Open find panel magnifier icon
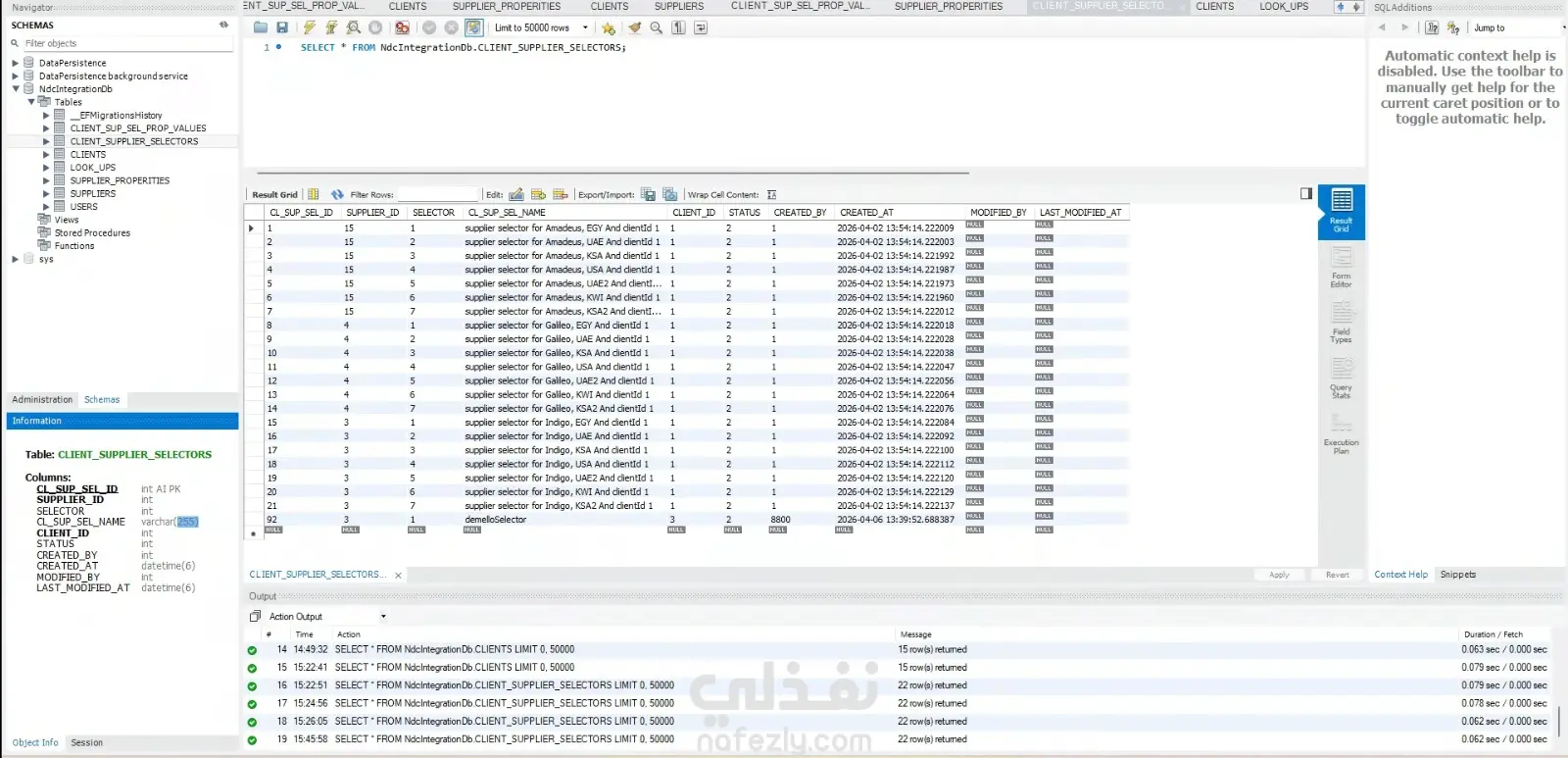 (656, 27)
